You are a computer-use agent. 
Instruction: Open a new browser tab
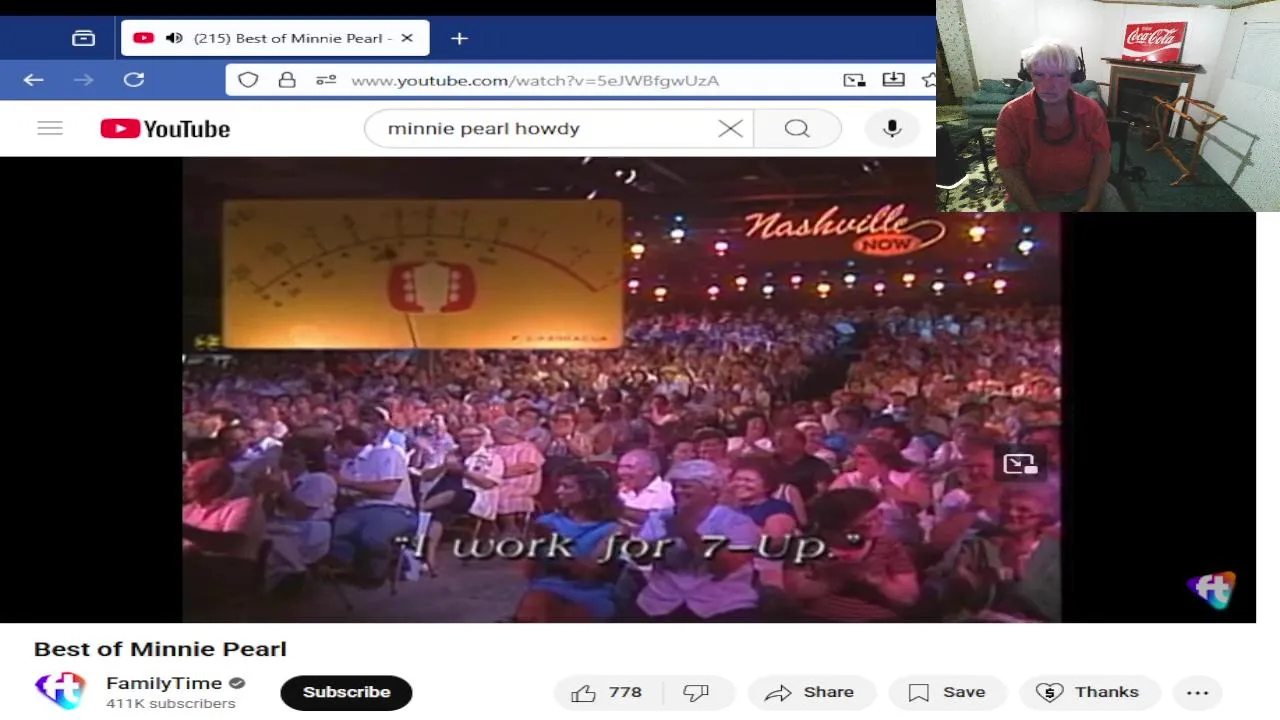point(459,38)
